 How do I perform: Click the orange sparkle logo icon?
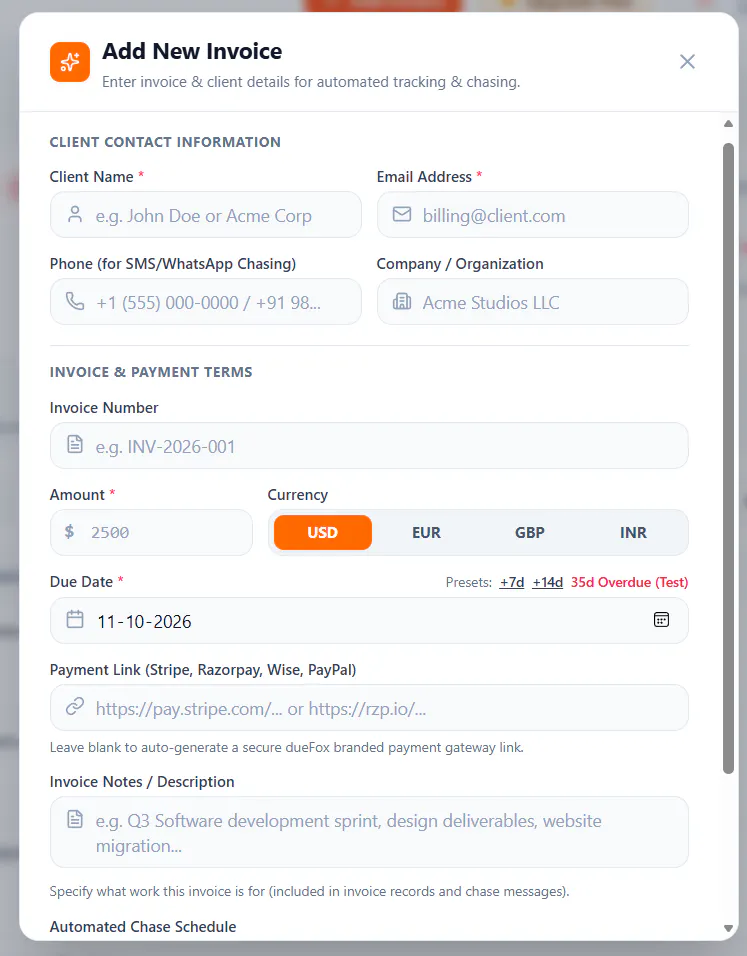pos(70,62)
